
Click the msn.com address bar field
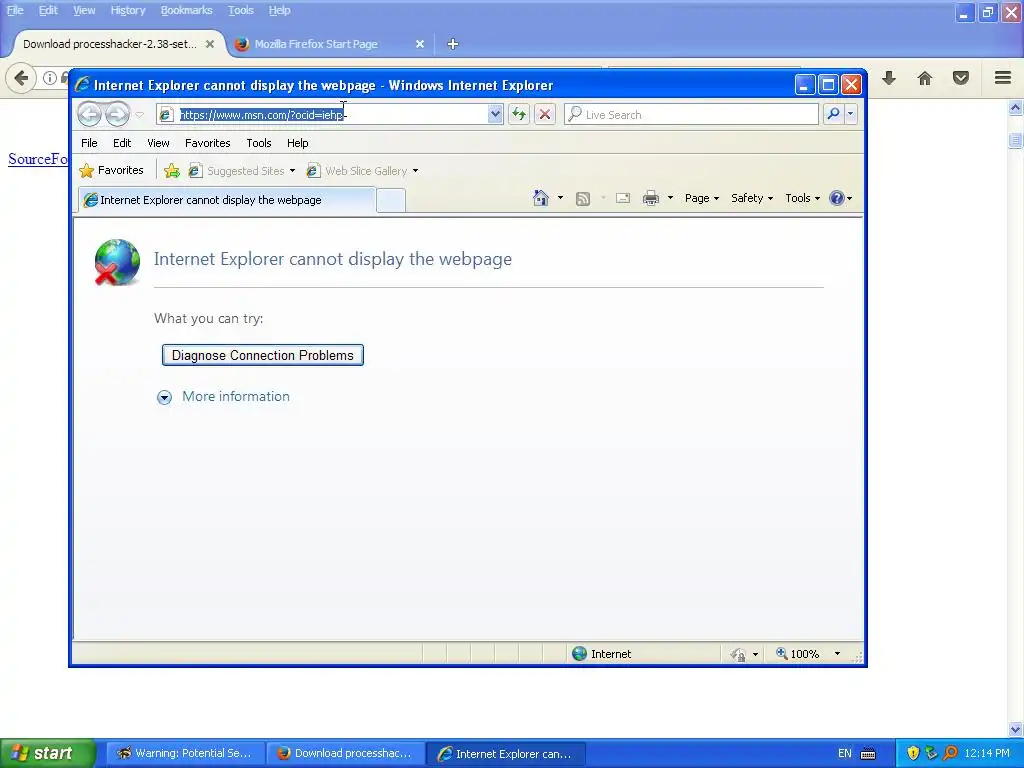point(323,115)
